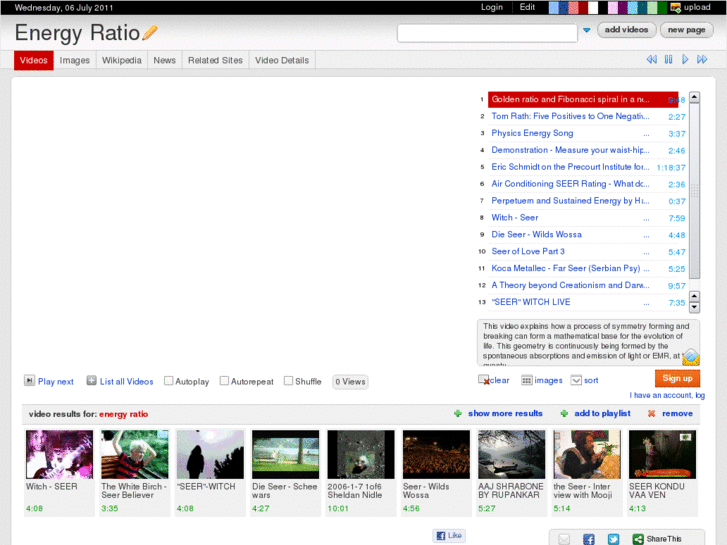Click the red X remove icon
The height and width of the screenshot is (545, 727).
(652, 413)
